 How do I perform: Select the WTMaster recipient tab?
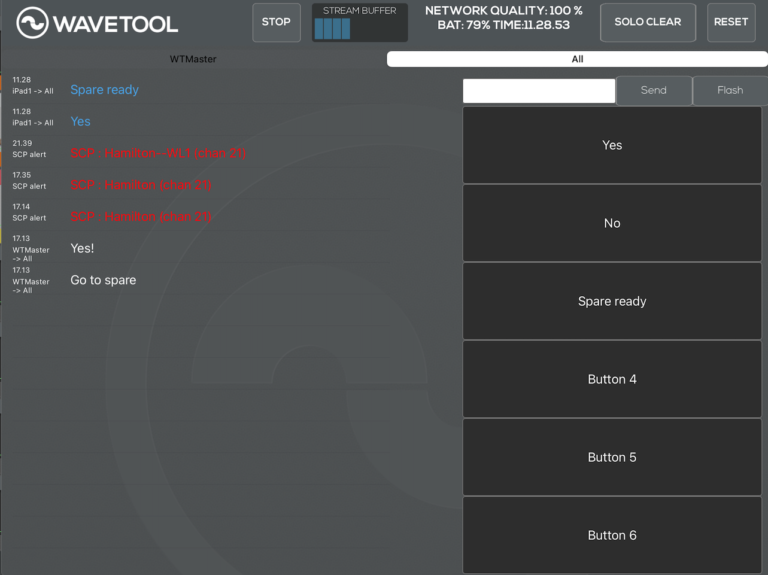tap(193, 59)
